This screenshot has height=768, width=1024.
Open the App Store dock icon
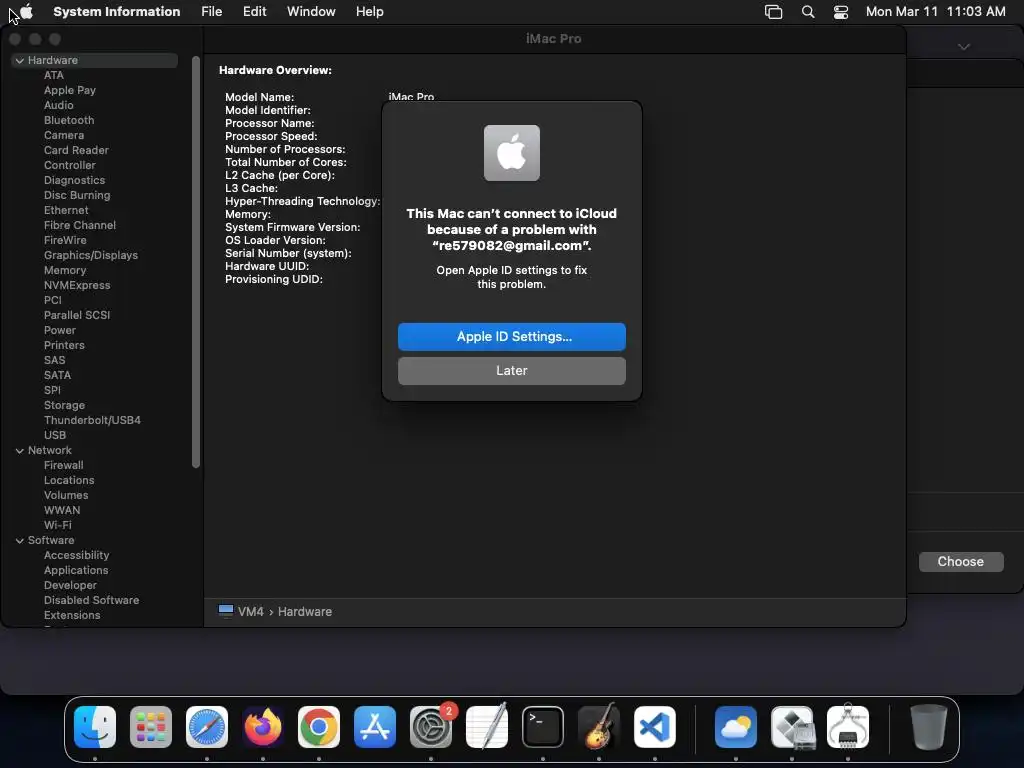375,727
